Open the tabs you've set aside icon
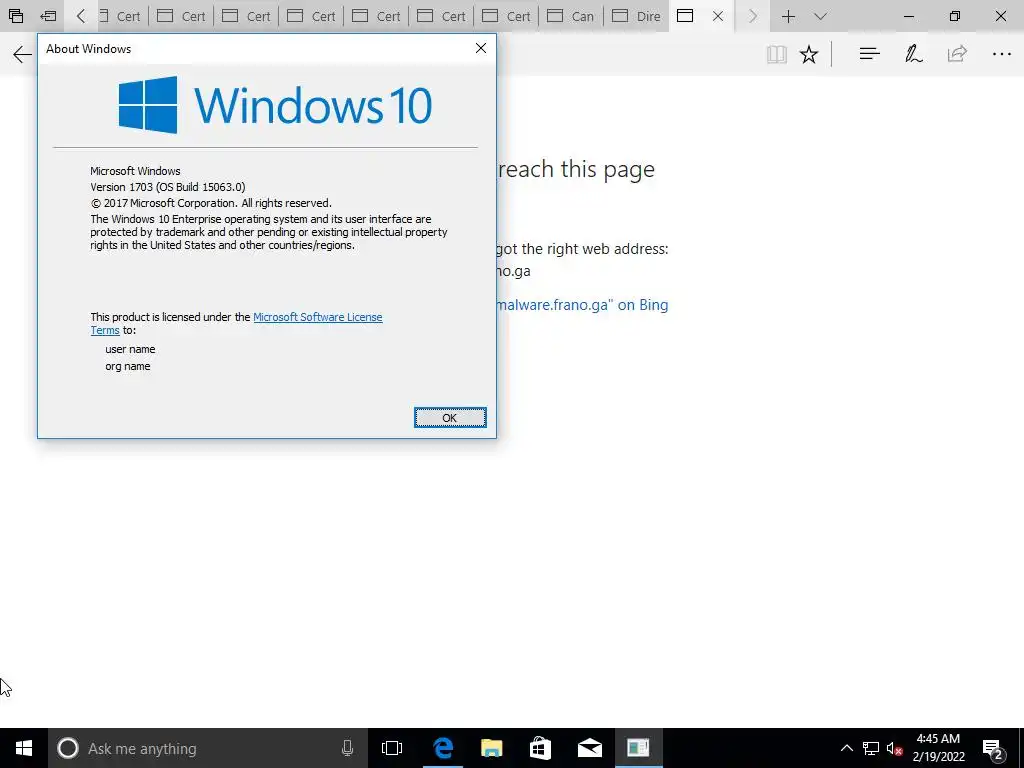The width and height of the screenshot is (1024, 768). coord(16,16)
